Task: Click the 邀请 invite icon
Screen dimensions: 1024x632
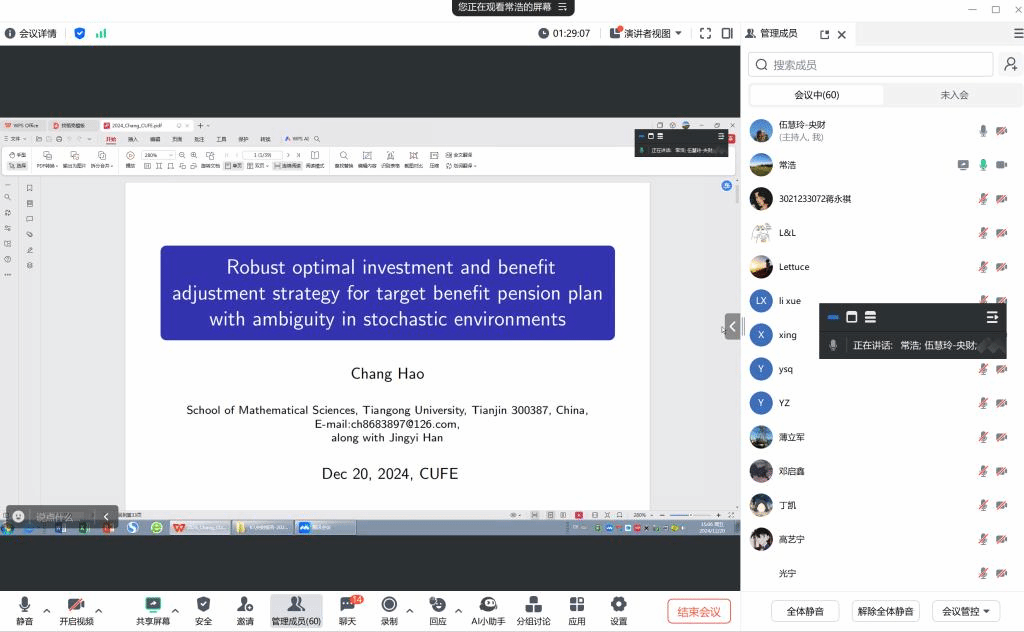Action: pyautogui.click(x=245, y=605)
